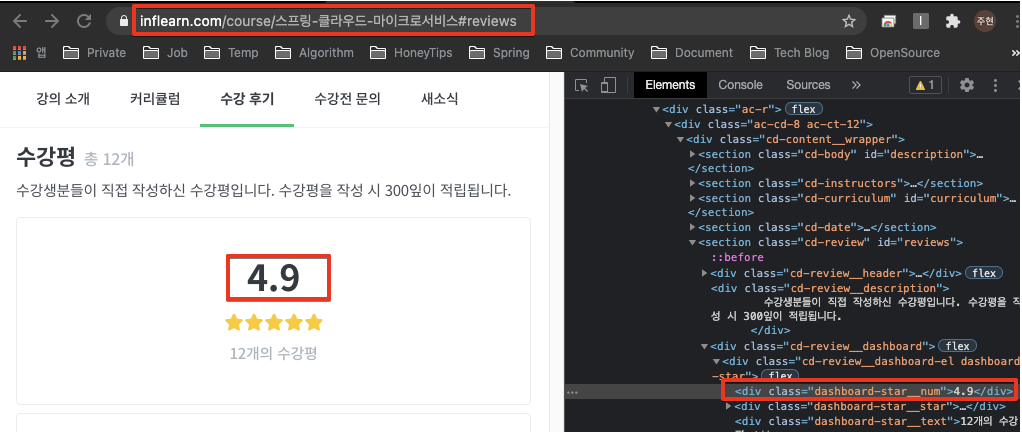Expand the section cd-instructors node
Viewport: 1022px width, 432px height.
(693, 184)
